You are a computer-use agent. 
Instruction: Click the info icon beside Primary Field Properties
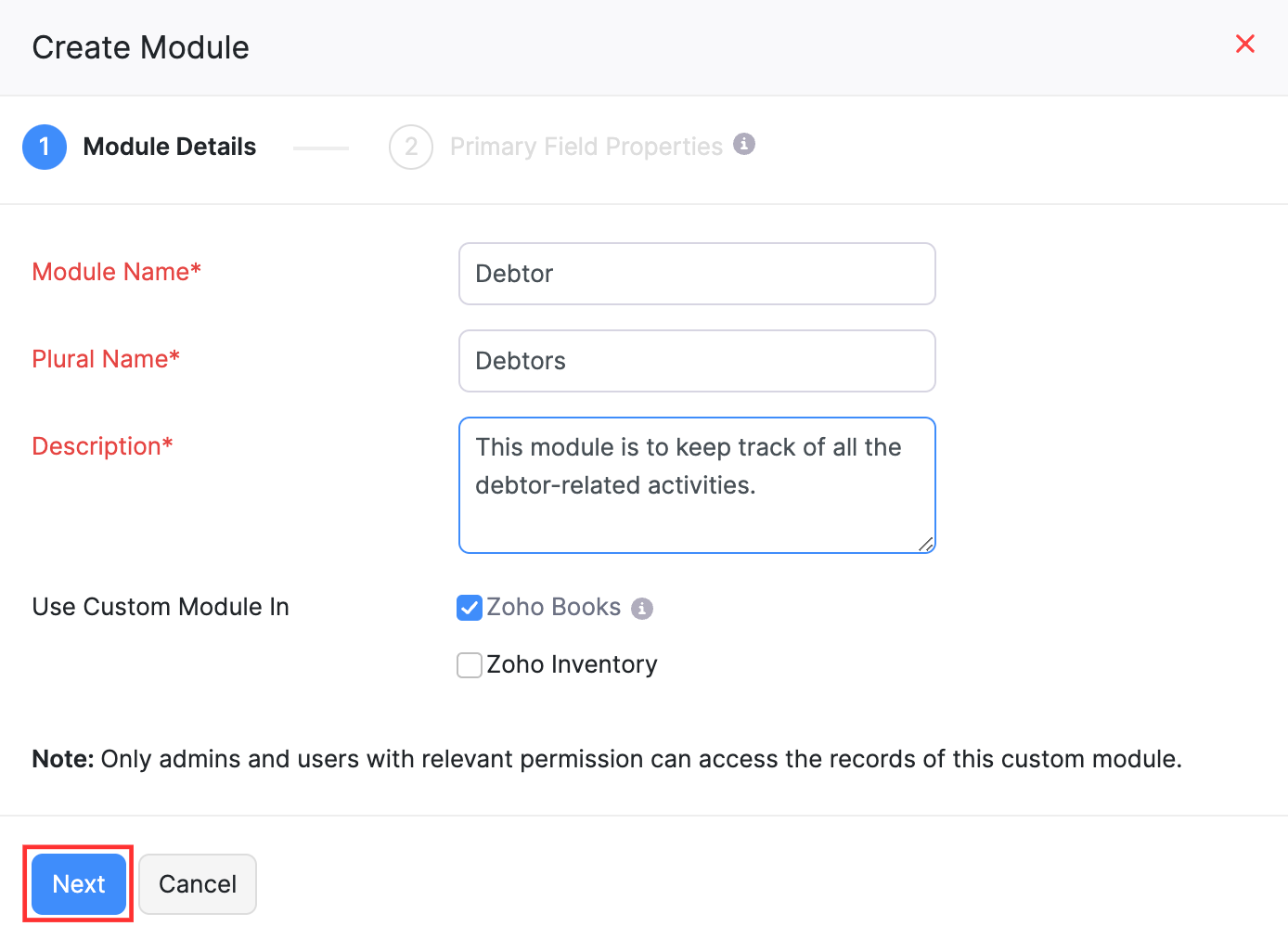[743, 144]
